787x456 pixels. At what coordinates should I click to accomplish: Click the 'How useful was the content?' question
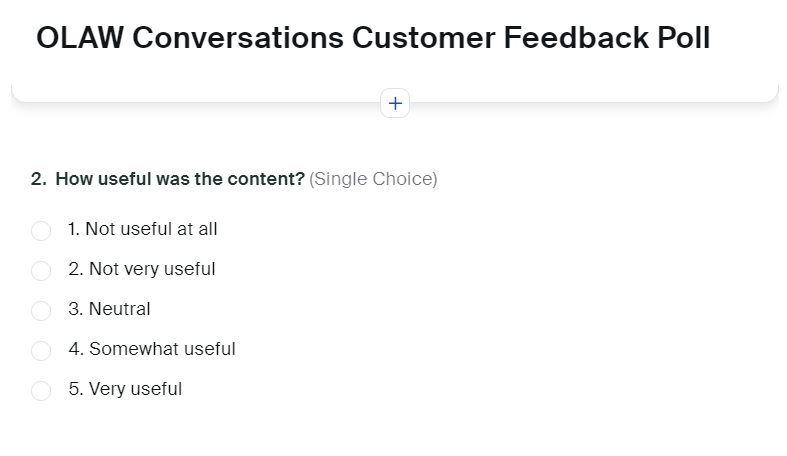click(180, 179)
